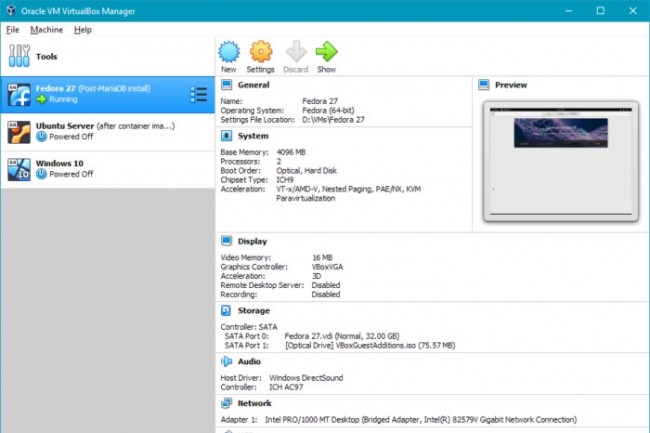The image size is (650, 433).
Task: Open the Tools wrench icon
Action: (19, 56)
